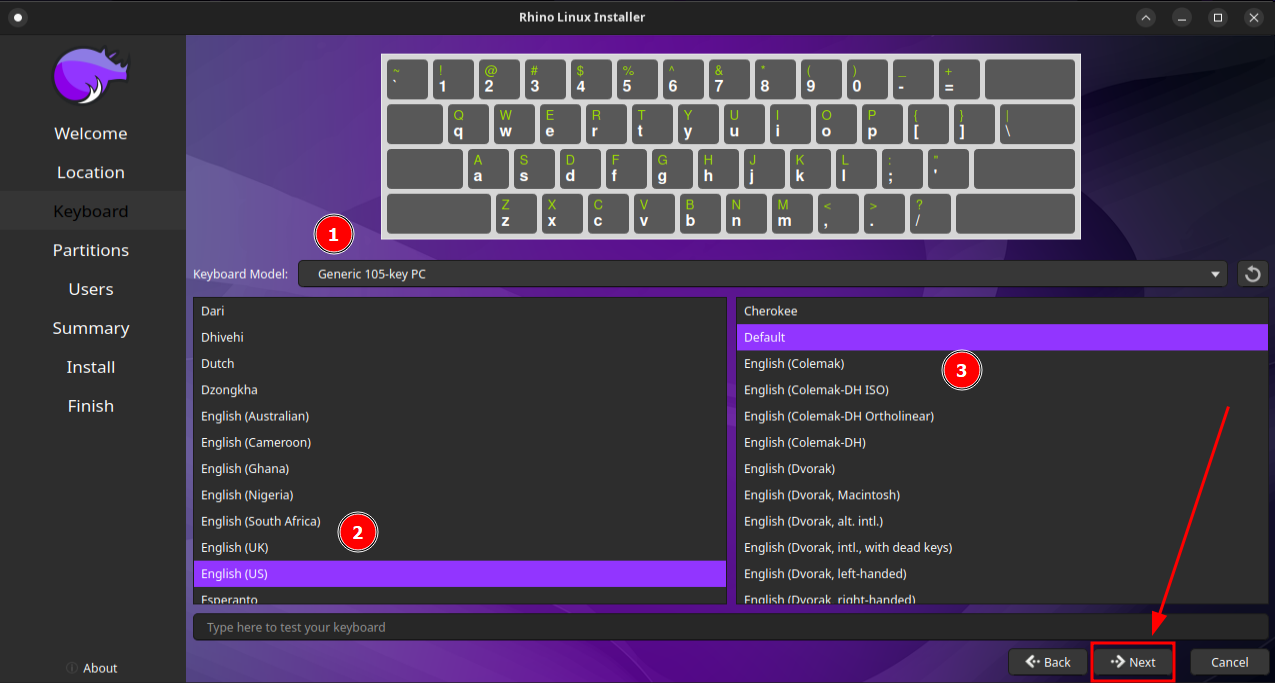Click the Rhino Linux logo in sidebar
Image resolution: width=1275 pixels, height=683 pixels.
coord(91,76)
